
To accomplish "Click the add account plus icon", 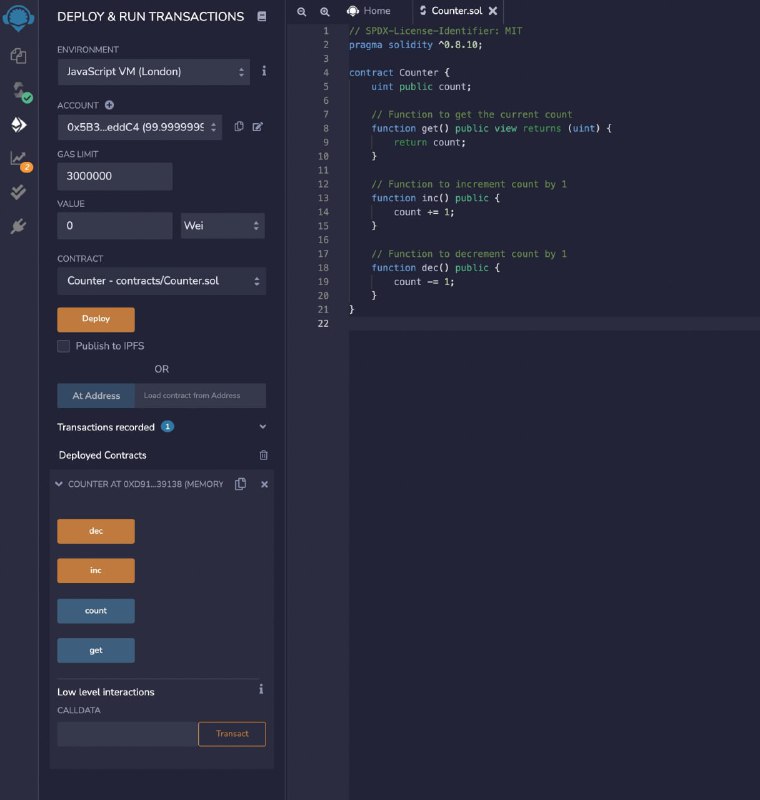I will pos(109,105).
